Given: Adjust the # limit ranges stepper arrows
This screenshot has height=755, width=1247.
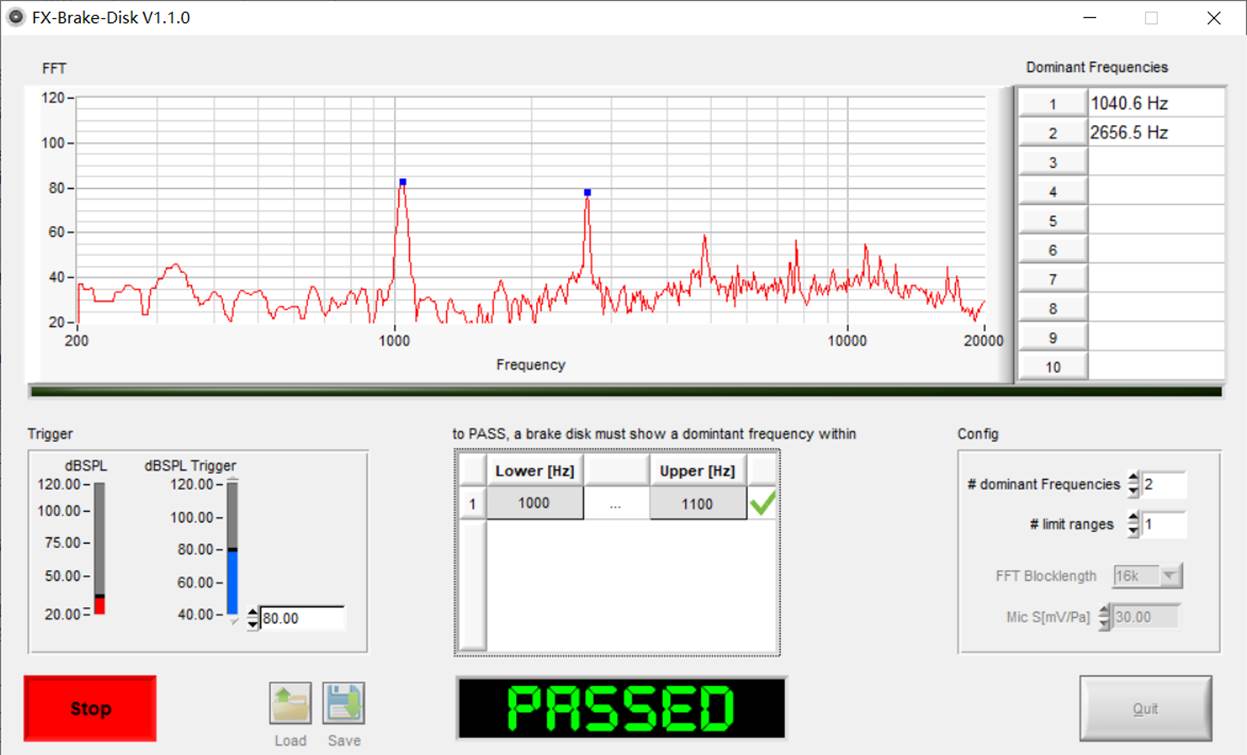Looking at the screenshot, I should pyautogui.click(x=1133, y=524).
